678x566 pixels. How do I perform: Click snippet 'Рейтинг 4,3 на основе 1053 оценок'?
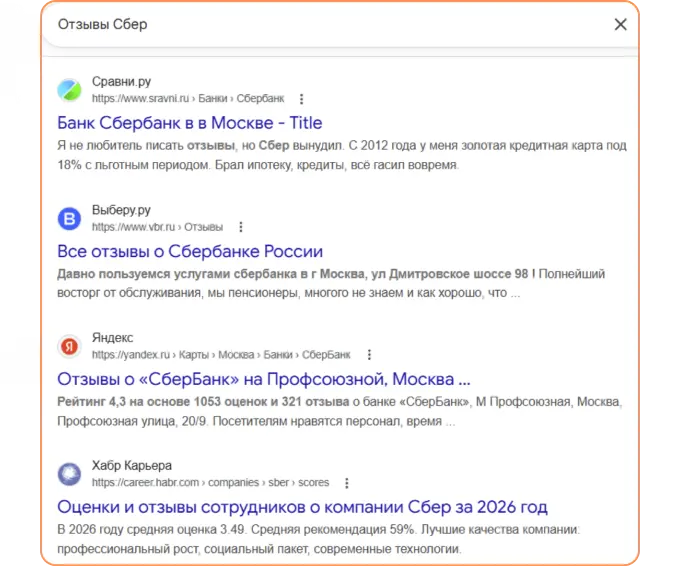click(x=339, y=411)
